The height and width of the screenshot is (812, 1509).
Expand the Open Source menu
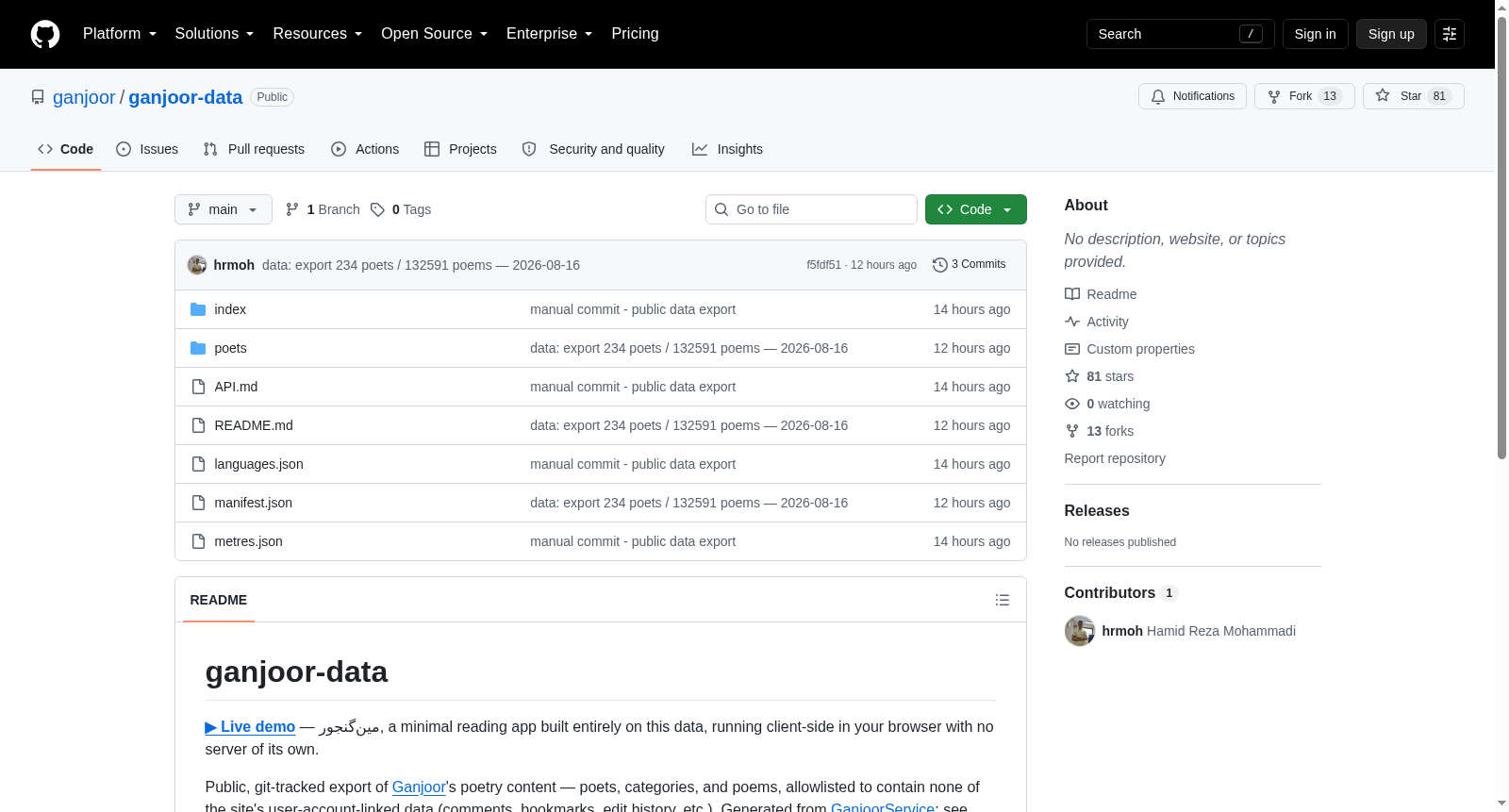click(435, 34)
